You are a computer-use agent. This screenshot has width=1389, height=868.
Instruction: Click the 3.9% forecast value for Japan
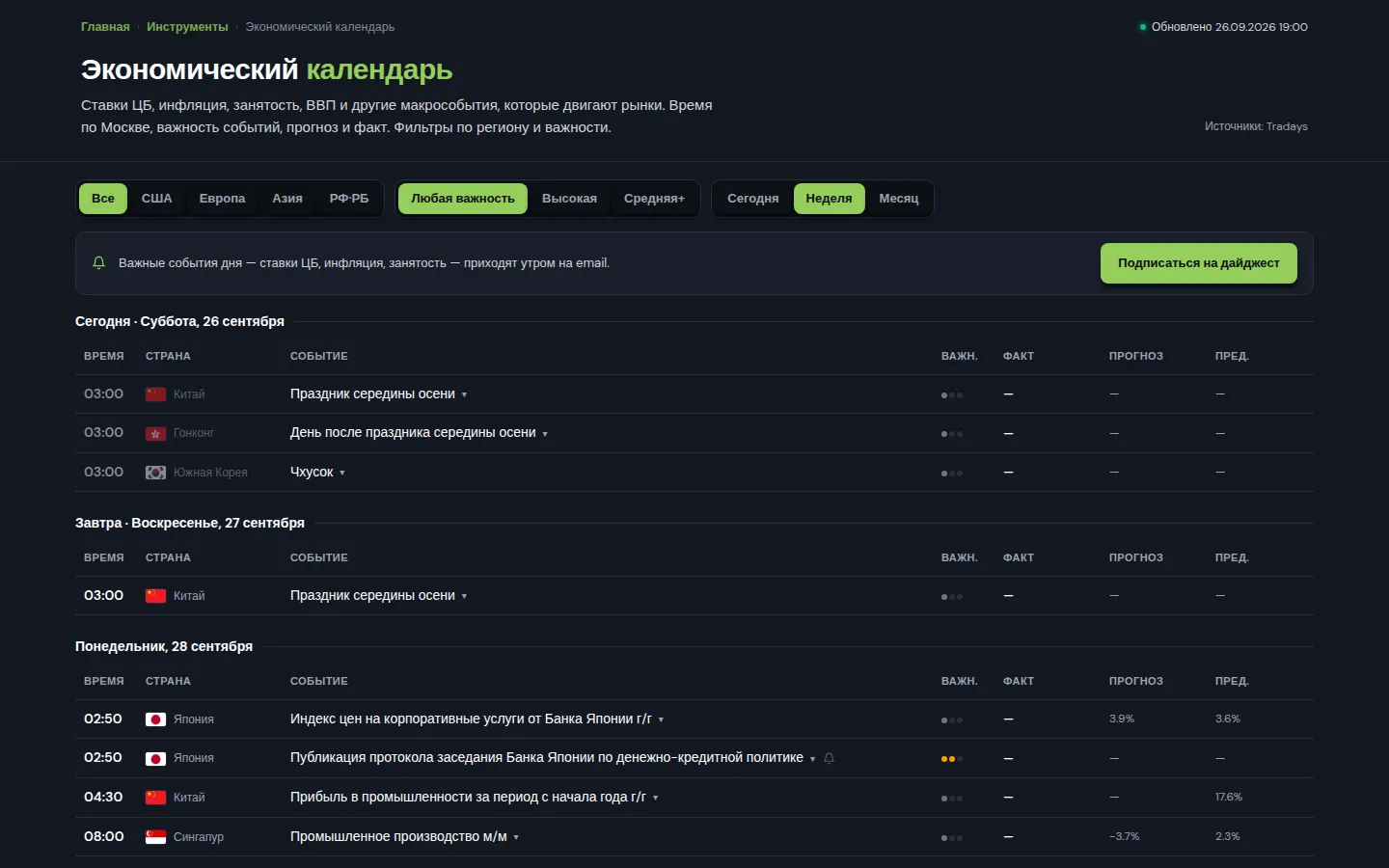point(1122,719)
